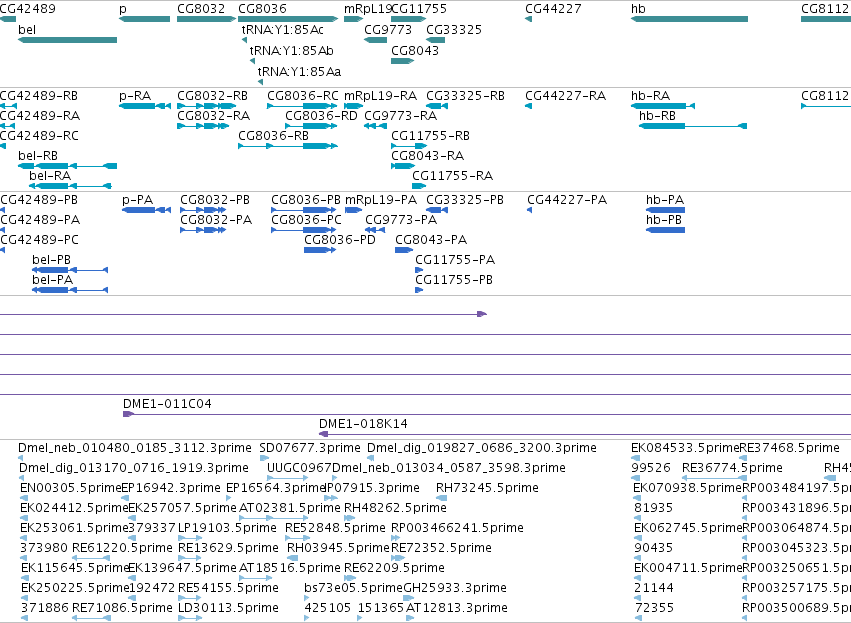Select the CG33325 gene label
851x623 pixels.
[x=454, y=29]
